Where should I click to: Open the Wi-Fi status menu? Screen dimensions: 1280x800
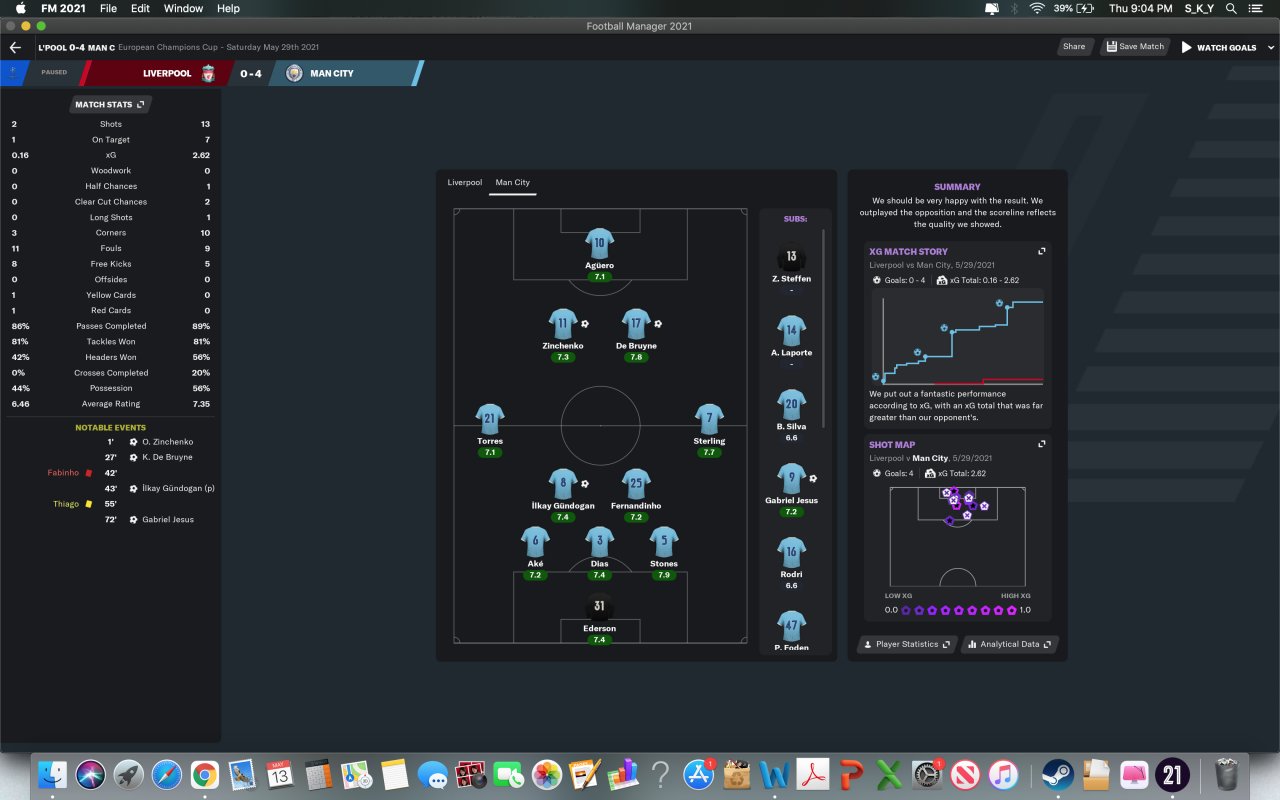click(1036, 8)
